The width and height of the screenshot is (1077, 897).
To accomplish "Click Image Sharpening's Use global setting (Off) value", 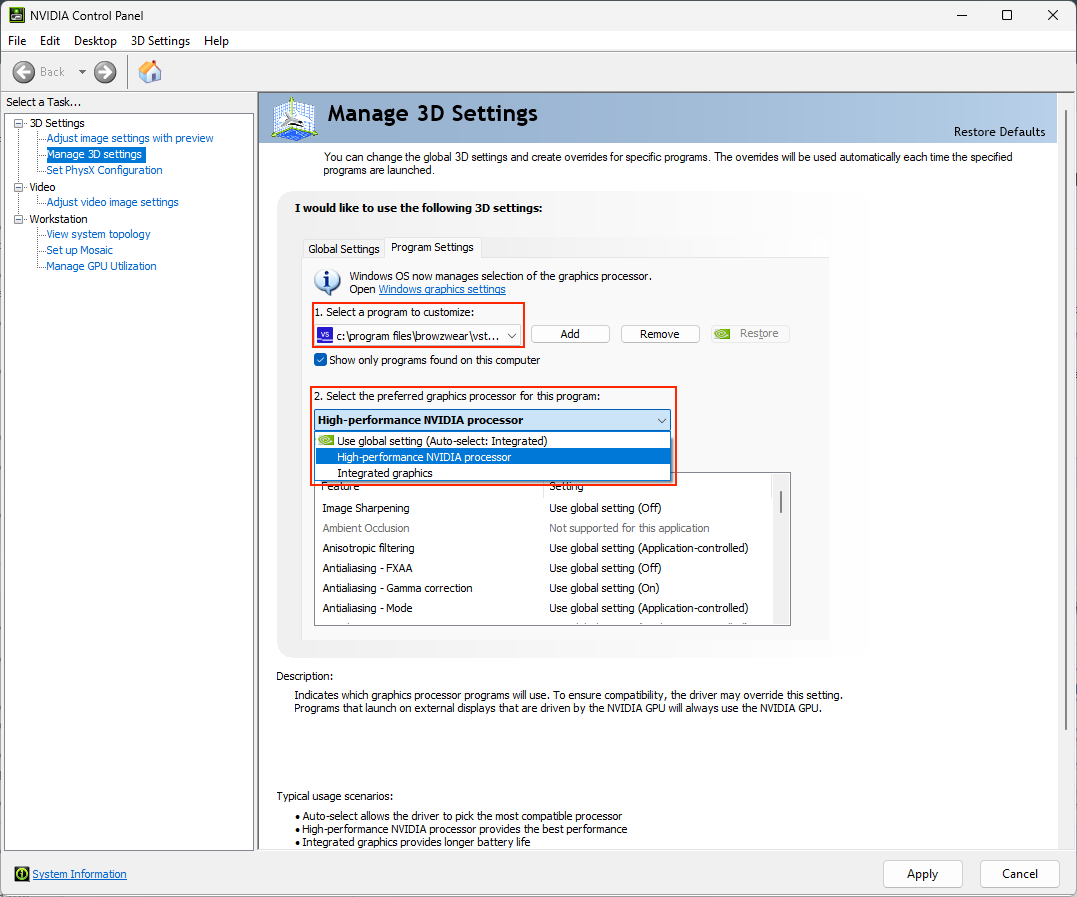I will [605, 508].
